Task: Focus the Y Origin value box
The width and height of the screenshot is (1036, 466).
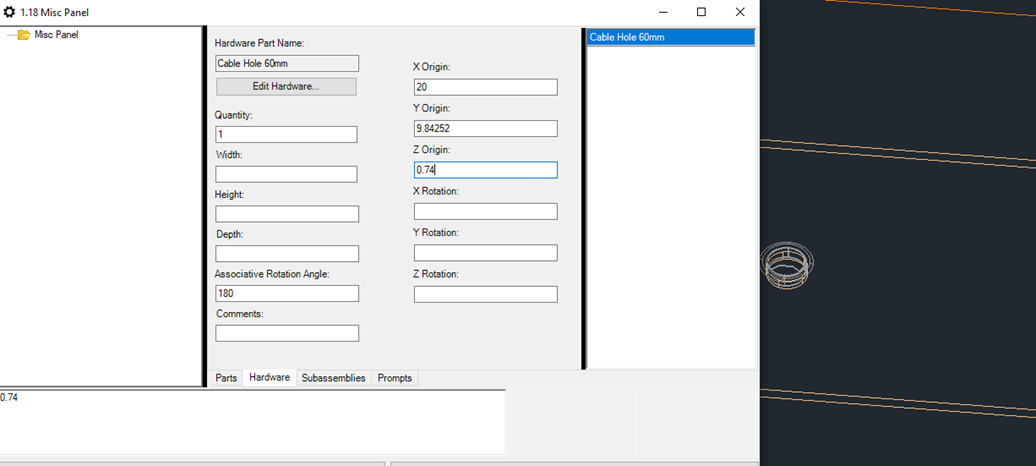Action: point(485,128)
